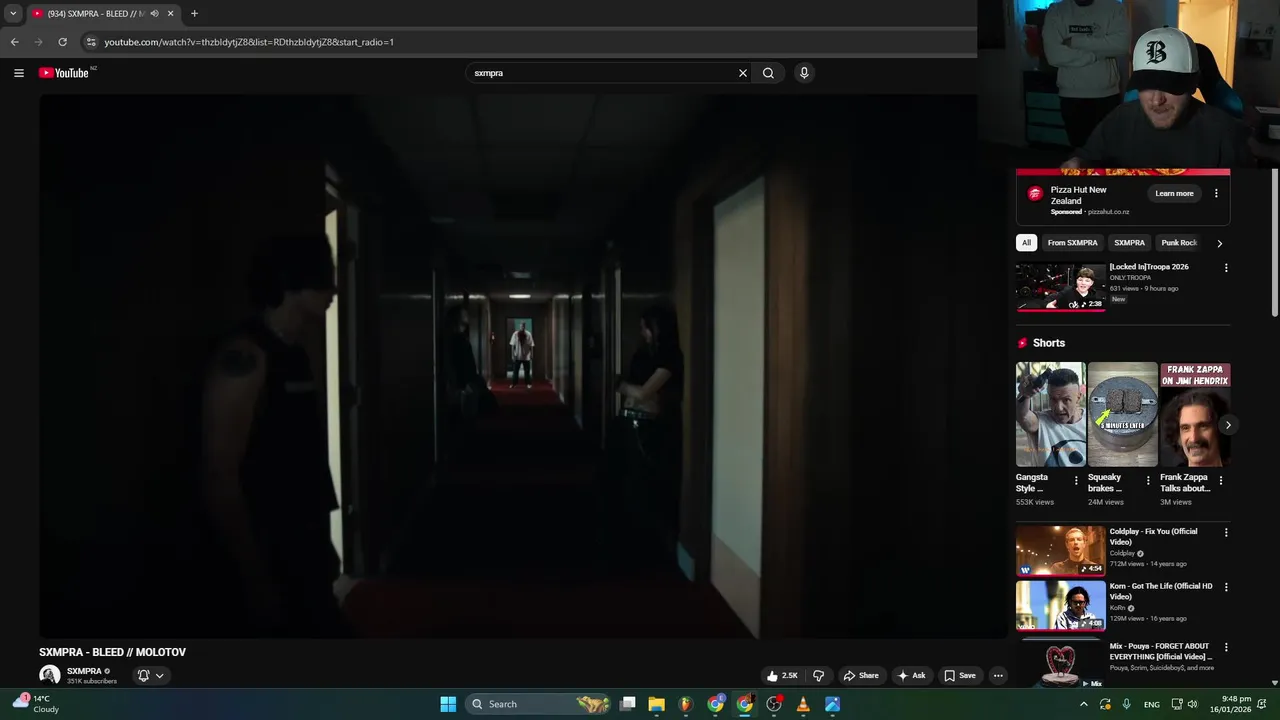
Task: Select the SXMPRA filter chip
Action: pyautogui.click(x=1129, y=243)
